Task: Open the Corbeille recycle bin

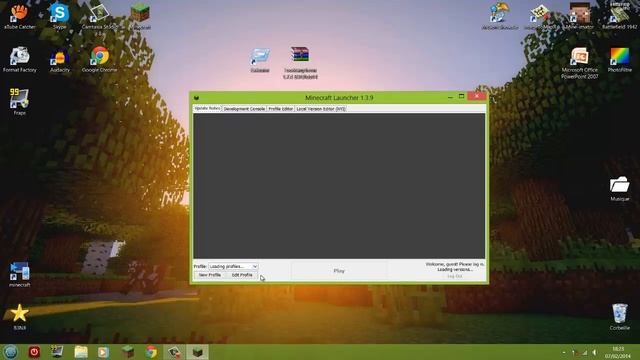Action: 620,317
